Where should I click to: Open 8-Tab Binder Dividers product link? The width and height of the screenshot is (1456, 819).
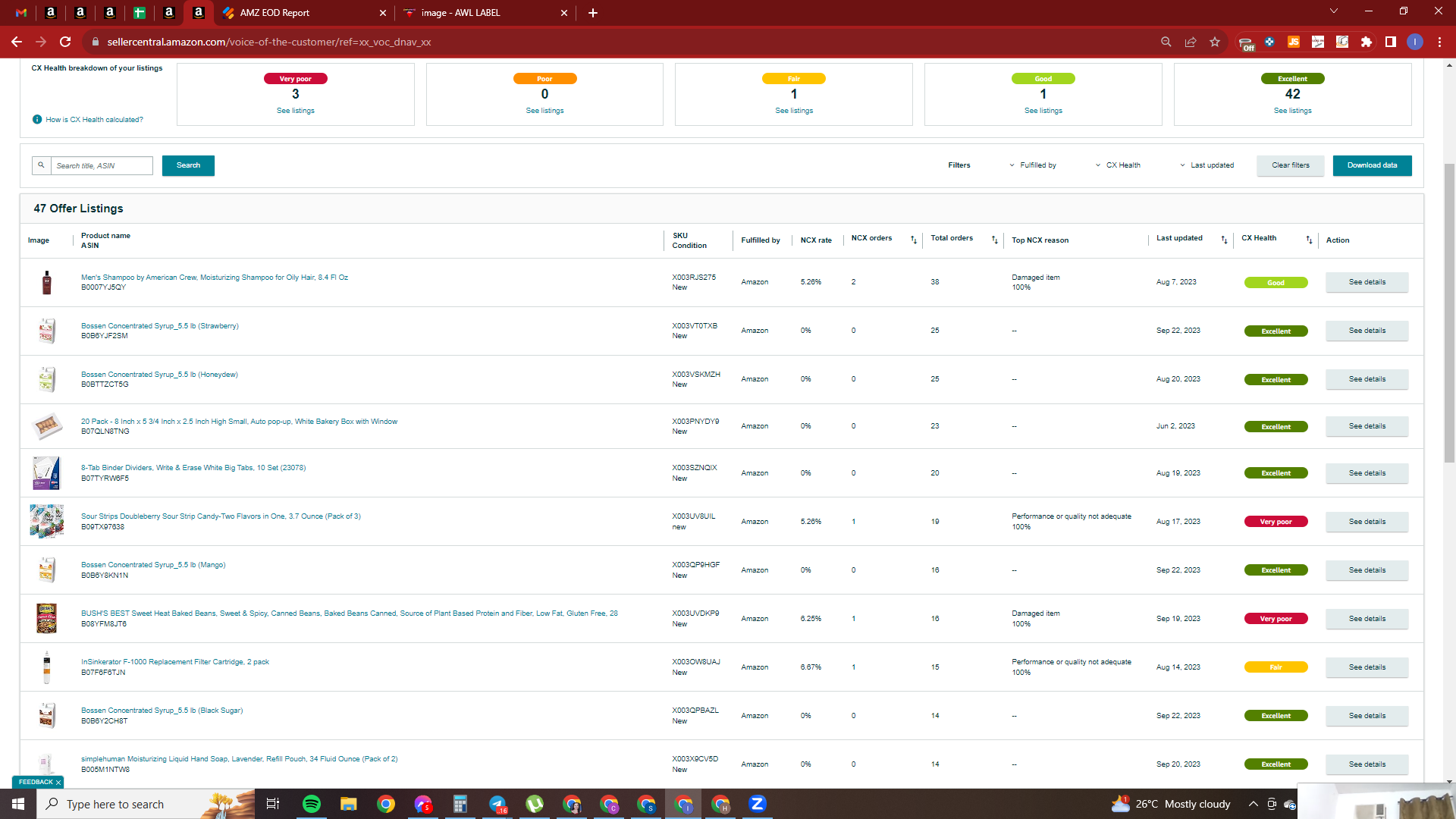pos(193,468)
